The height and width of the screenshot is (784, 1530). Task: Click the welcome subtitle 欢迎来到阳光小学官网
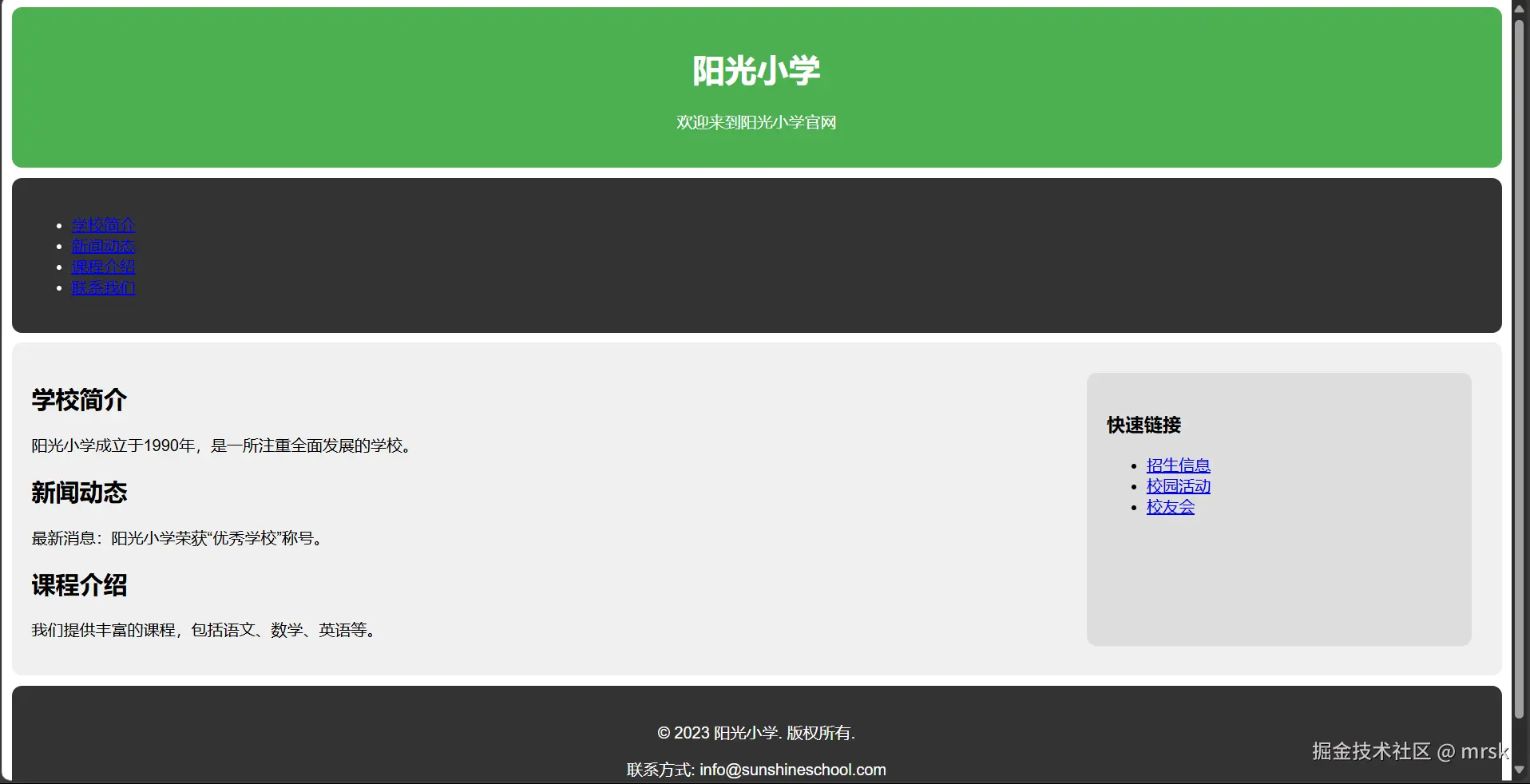(755, 122)
